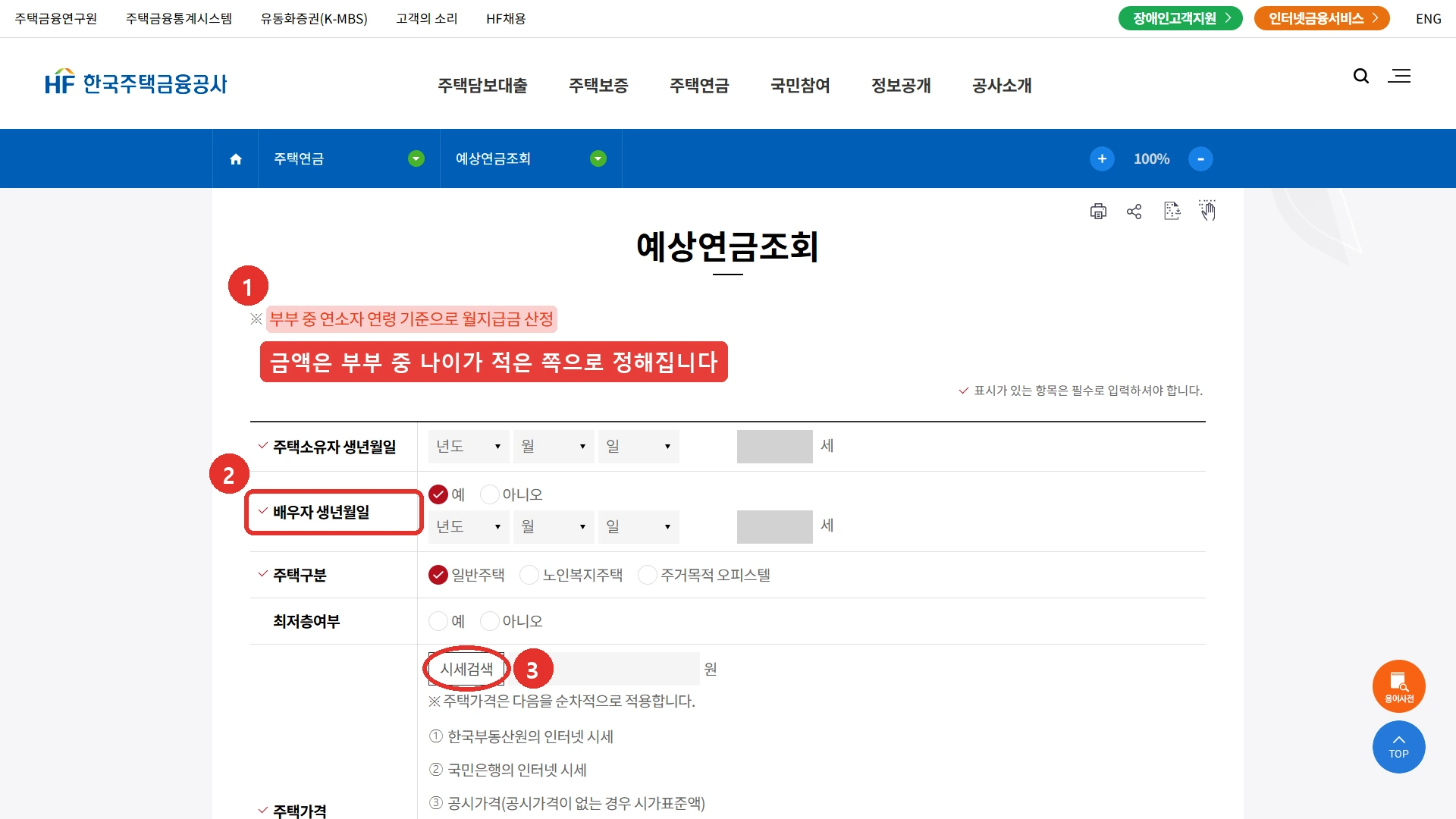1456x819 pixels.
Task: Open 월 dropdown for 배우자 생년월일
Action: point(554,527)
